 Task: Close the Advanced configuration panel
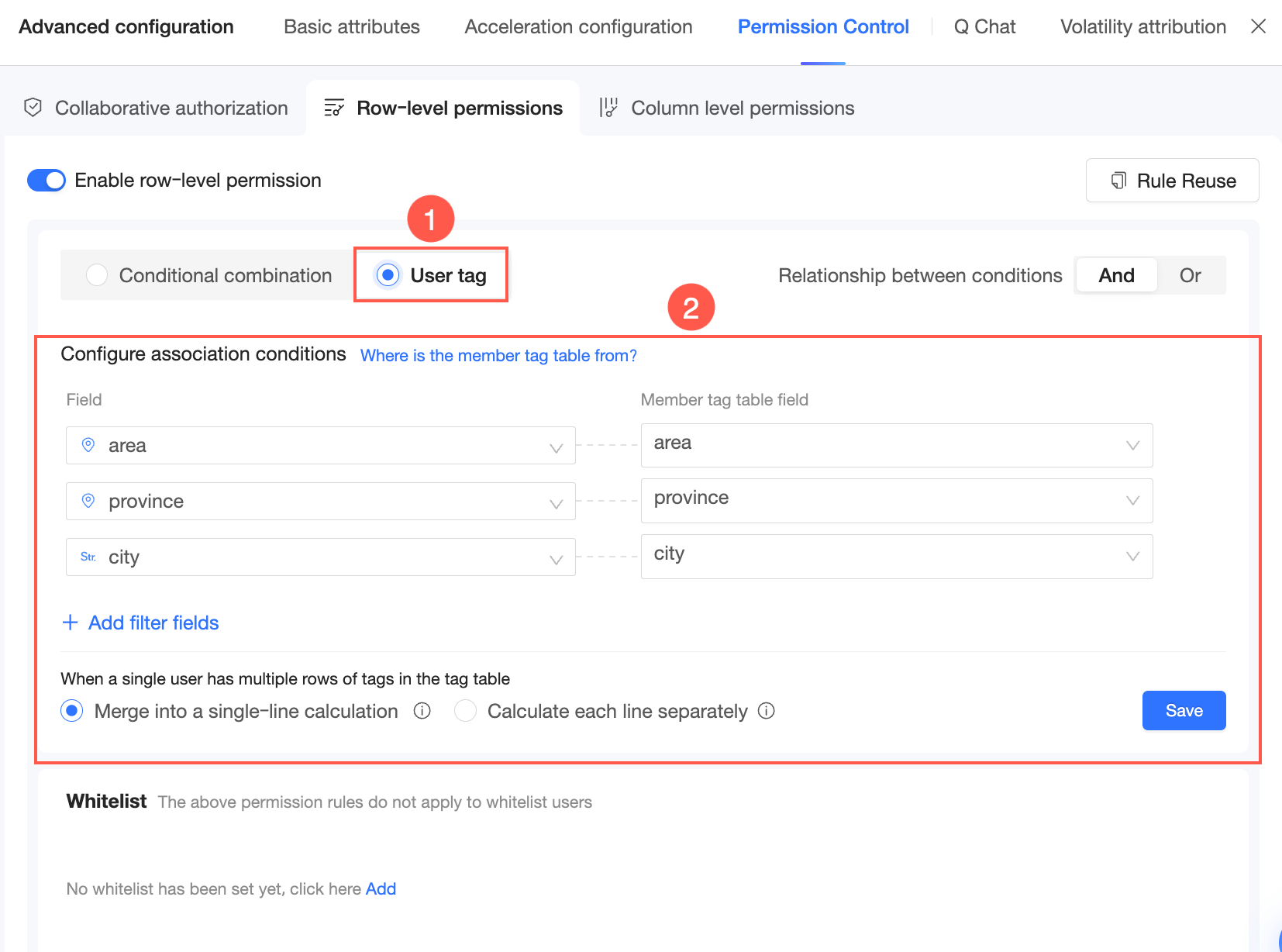1258,26
